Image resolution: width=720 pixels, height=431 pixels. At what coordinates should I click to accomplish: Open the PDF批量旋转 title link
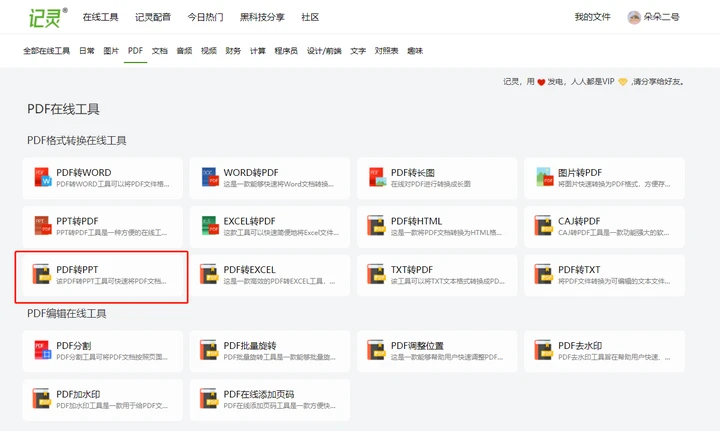pyautogui.click(x=250, y=346)
